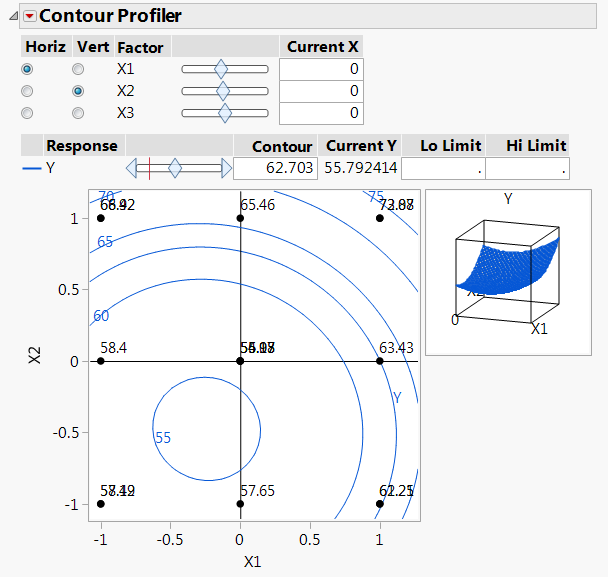
Task: Click the Hi Limit field for Y
Action: (527, 168)
